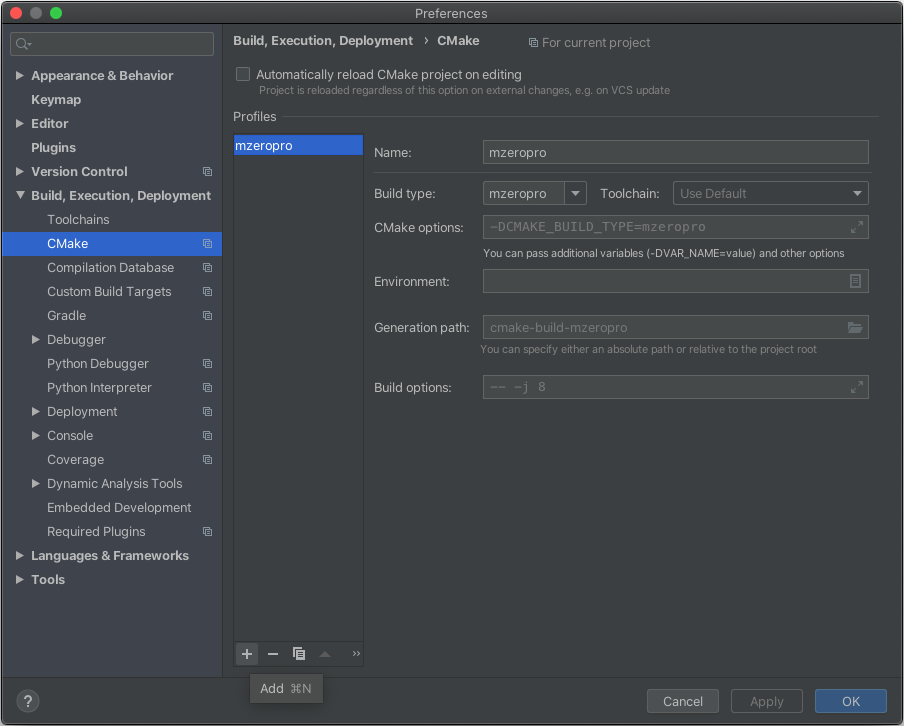
Task: Click project-level icon next to CMake
Action: 208,244
